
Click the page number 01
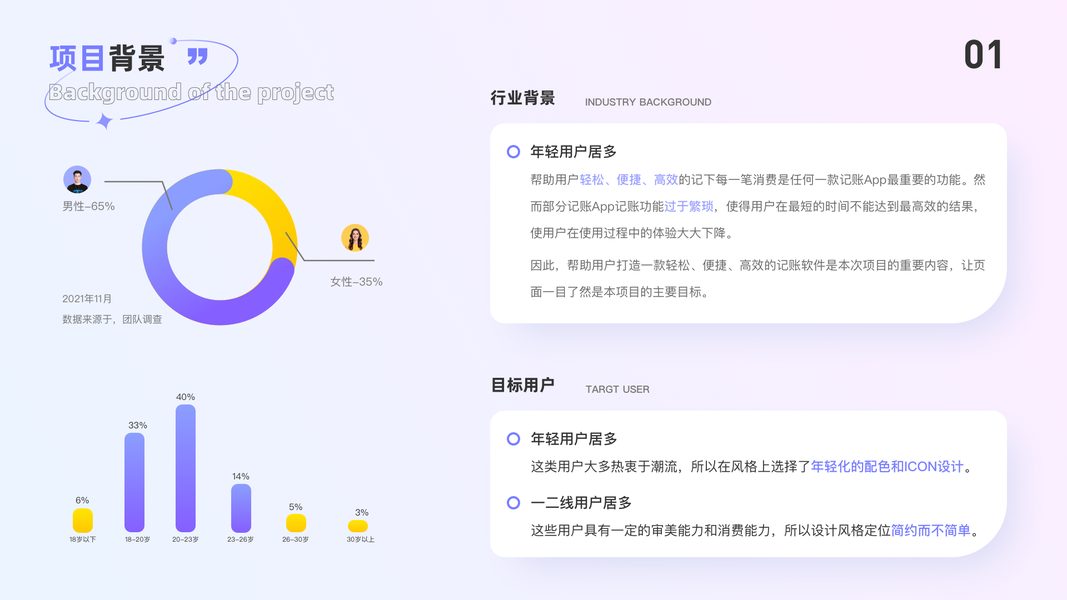pos(983,55)
